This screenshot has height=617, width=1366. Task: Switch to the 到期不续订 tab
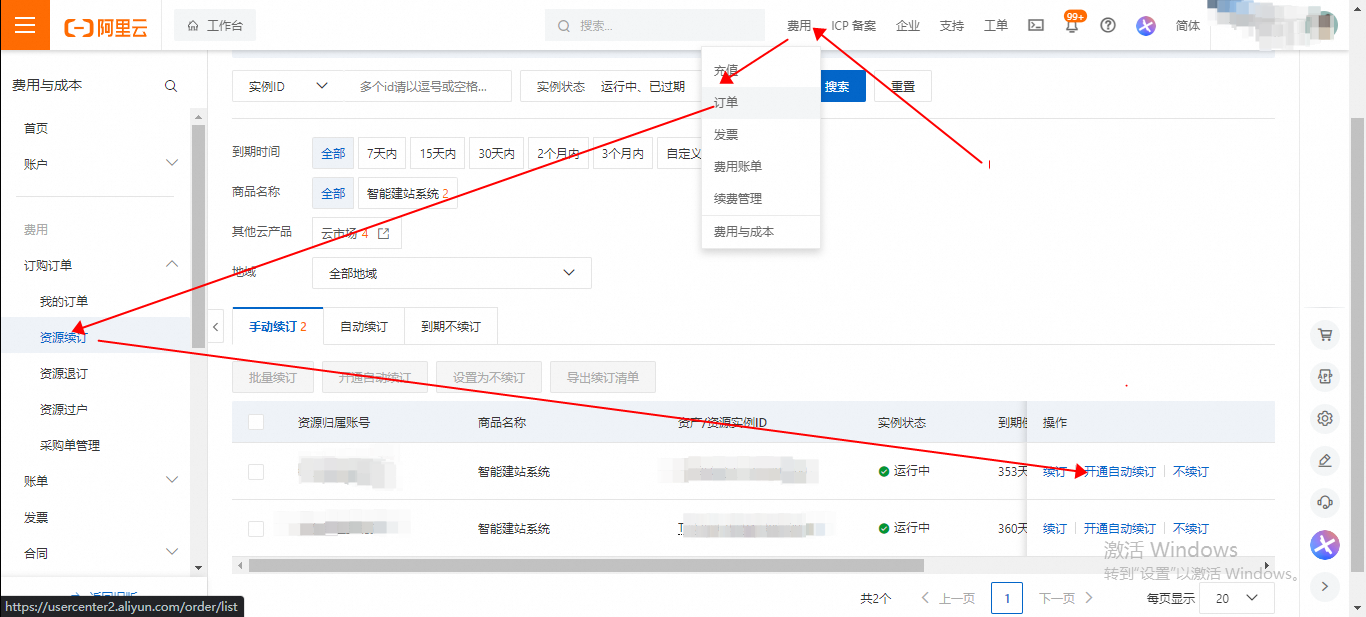tap(451, 327)
